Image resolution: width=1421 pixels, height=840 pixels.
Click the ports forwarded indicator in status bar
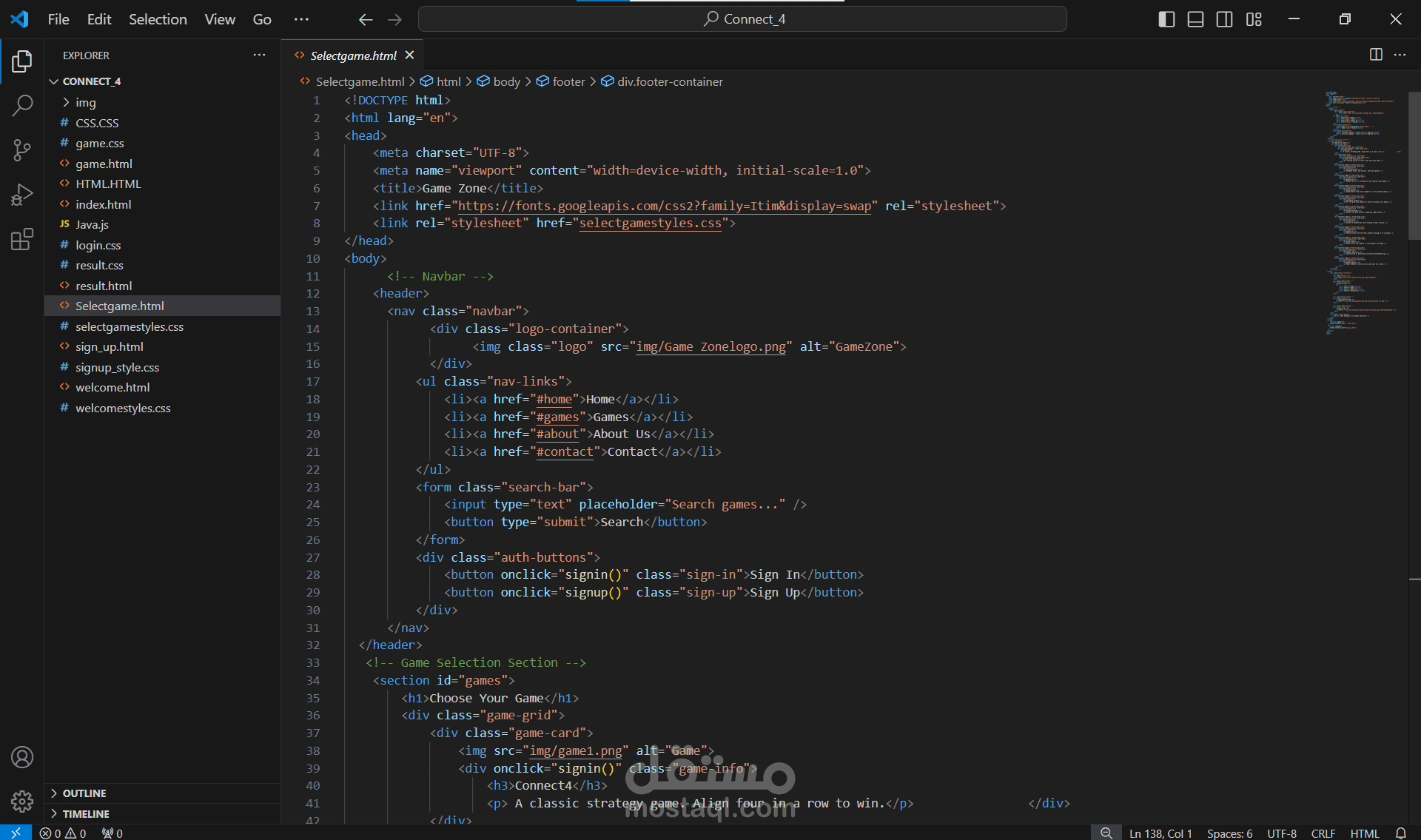(112, 833)
